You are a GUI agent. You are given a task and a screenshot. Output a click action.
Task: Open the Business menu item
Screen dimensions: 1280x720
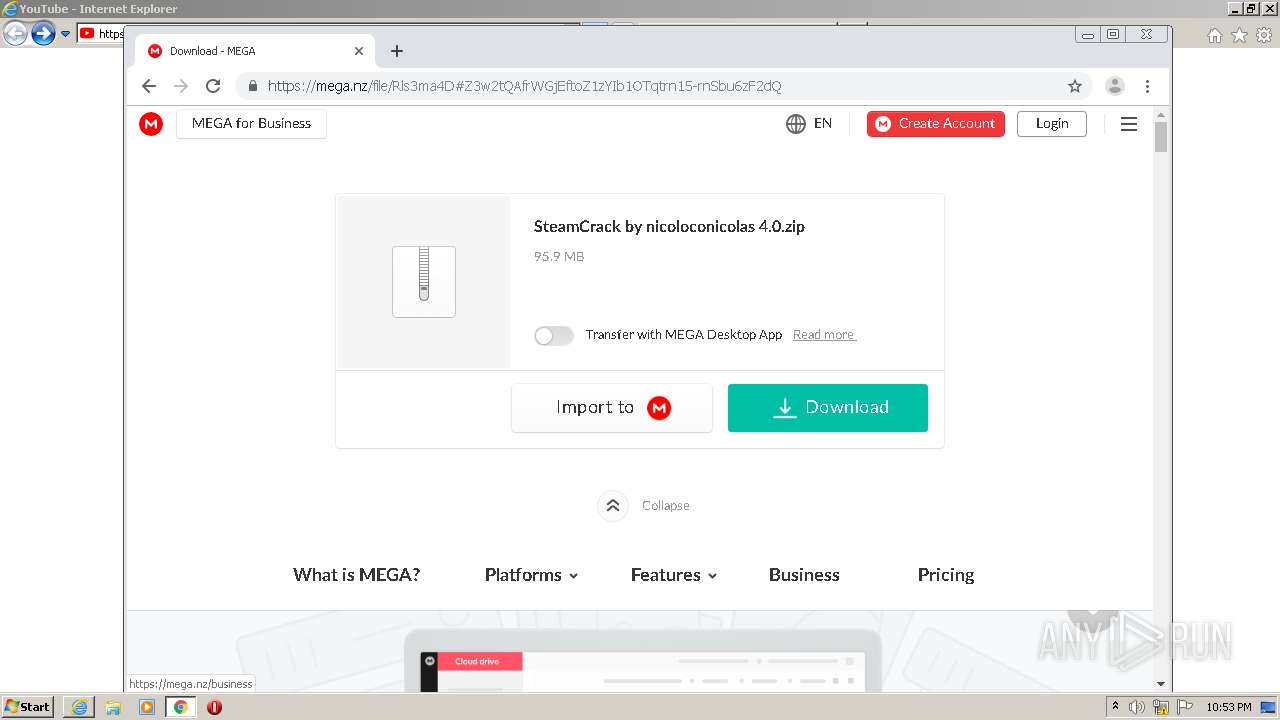[x=804, y=575]
